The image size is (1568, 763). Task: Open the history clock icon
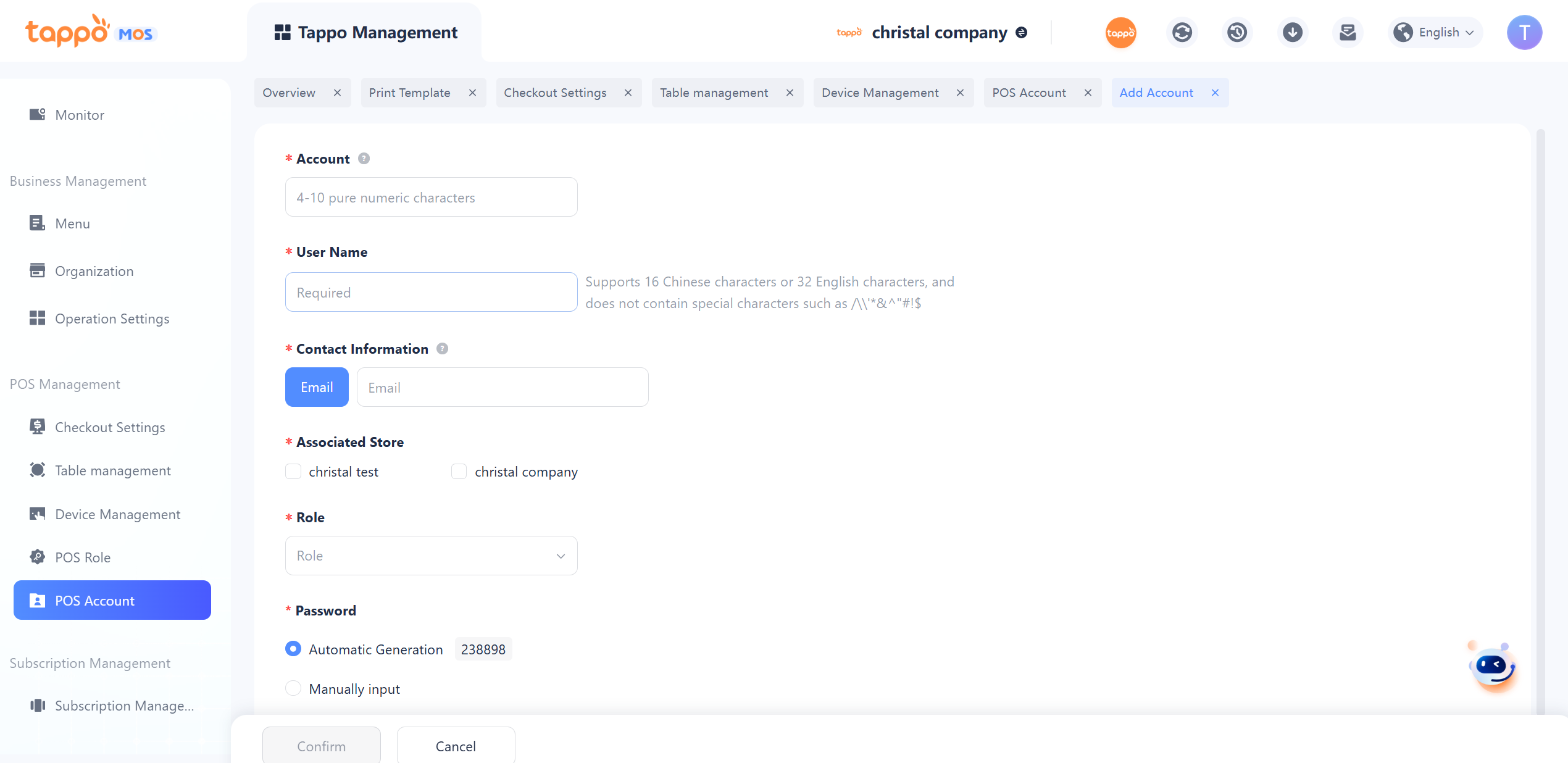(x=1236, y=32)
